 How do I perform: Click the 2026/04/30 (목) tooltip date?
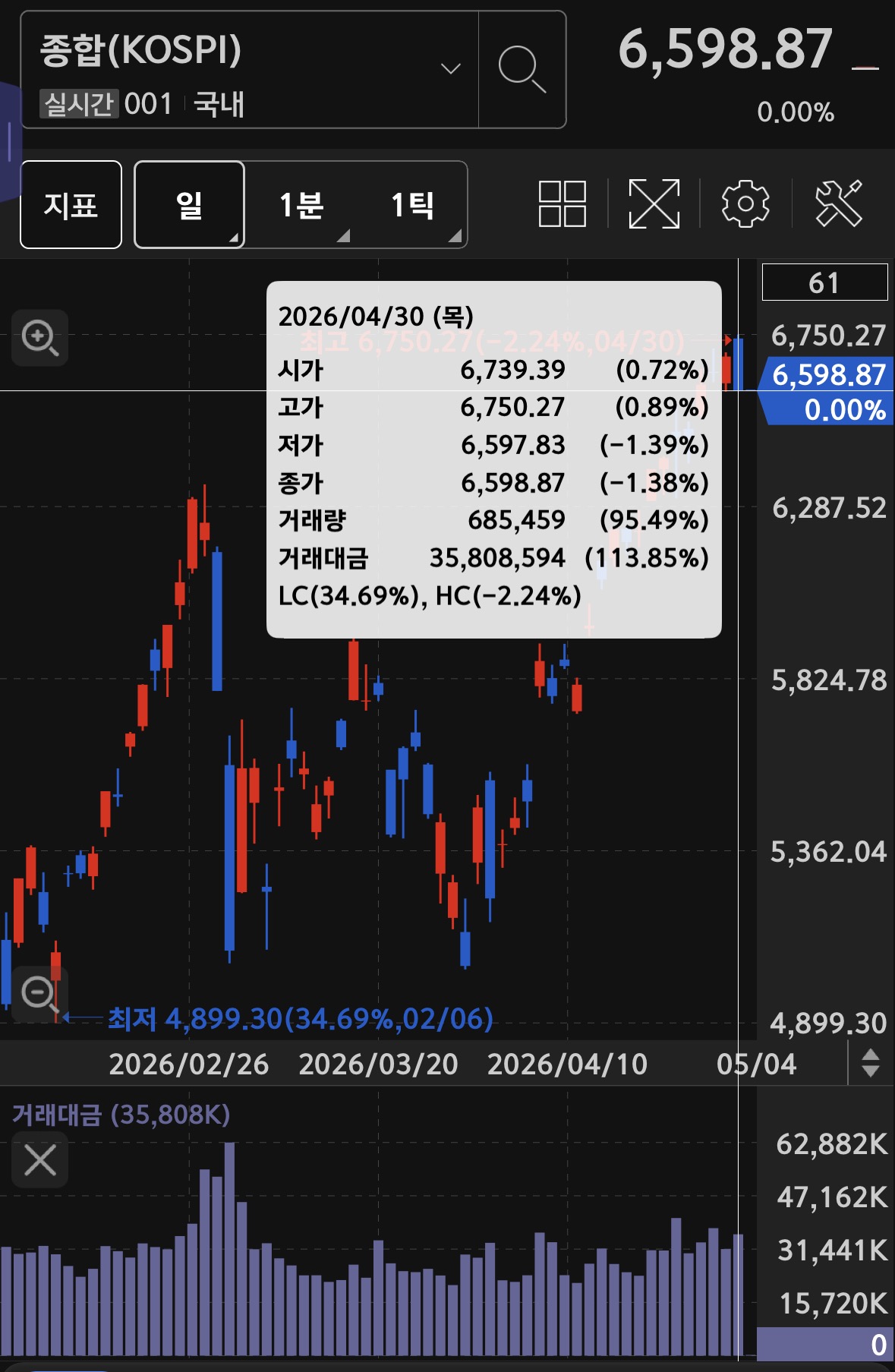coord(376,317)
